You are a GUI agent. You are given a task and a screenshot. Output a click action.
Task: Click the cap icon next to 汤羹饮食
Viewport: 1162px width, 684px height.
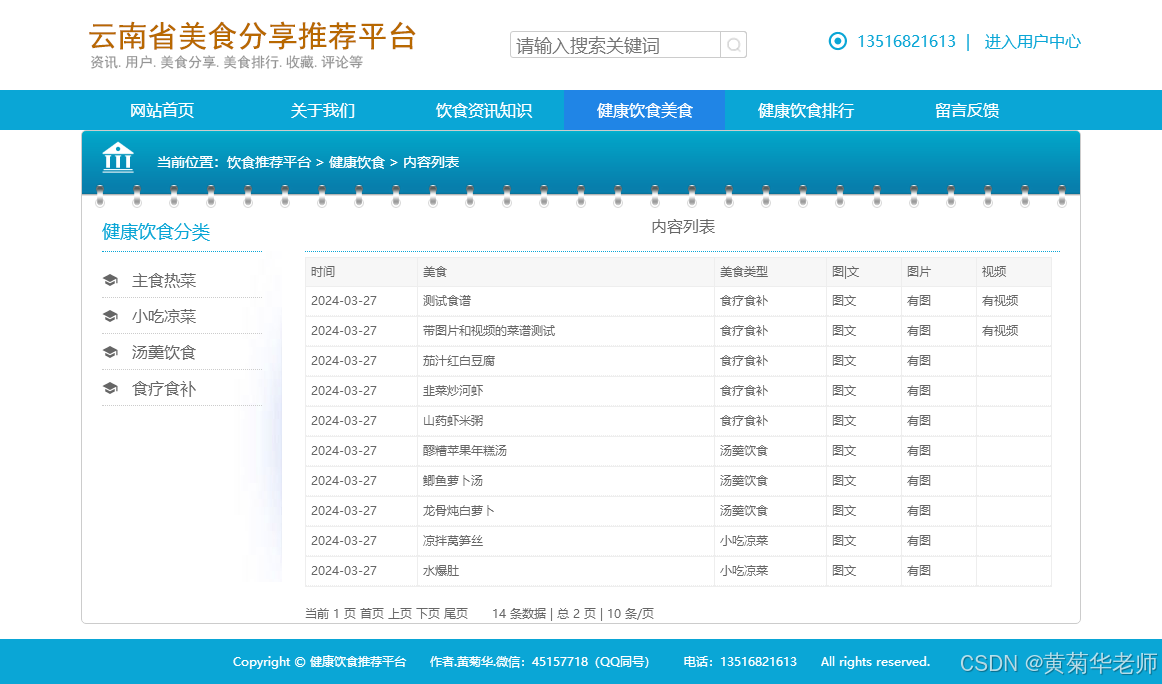(110, 352)
